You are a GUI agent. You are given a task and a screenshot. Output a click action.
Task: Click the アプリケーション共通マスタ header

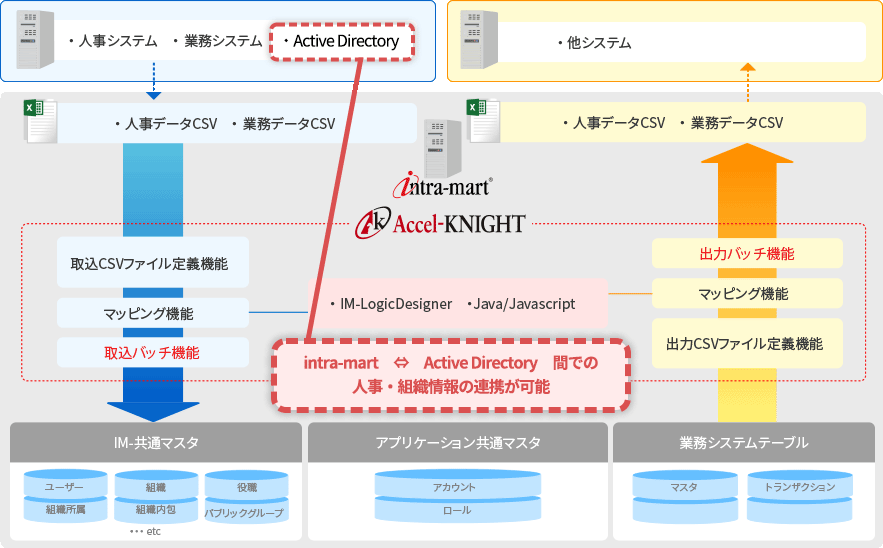[x=458, y=443]
